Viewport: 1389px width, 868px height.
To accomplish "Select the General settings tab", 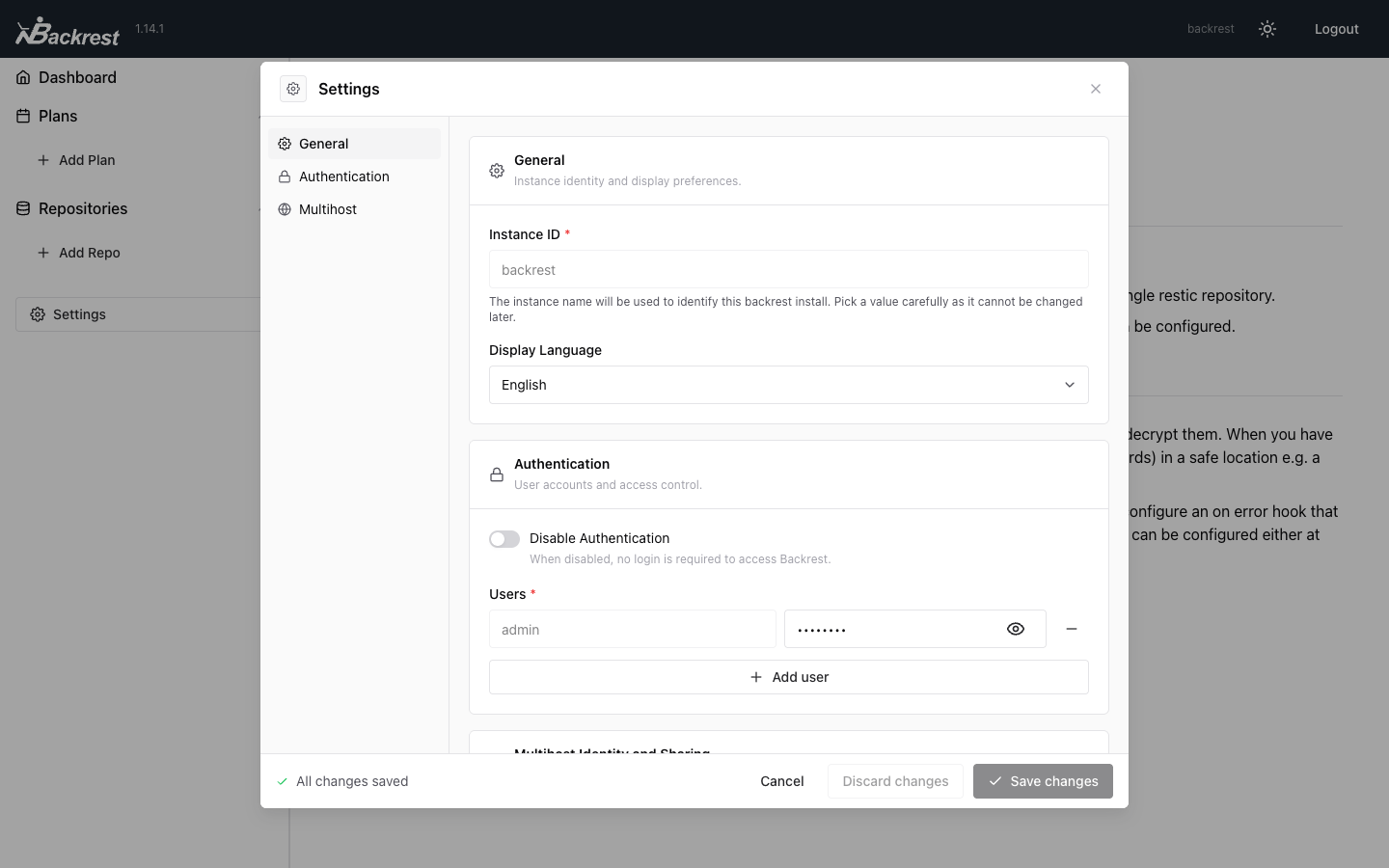I will [x=354, y=144].
